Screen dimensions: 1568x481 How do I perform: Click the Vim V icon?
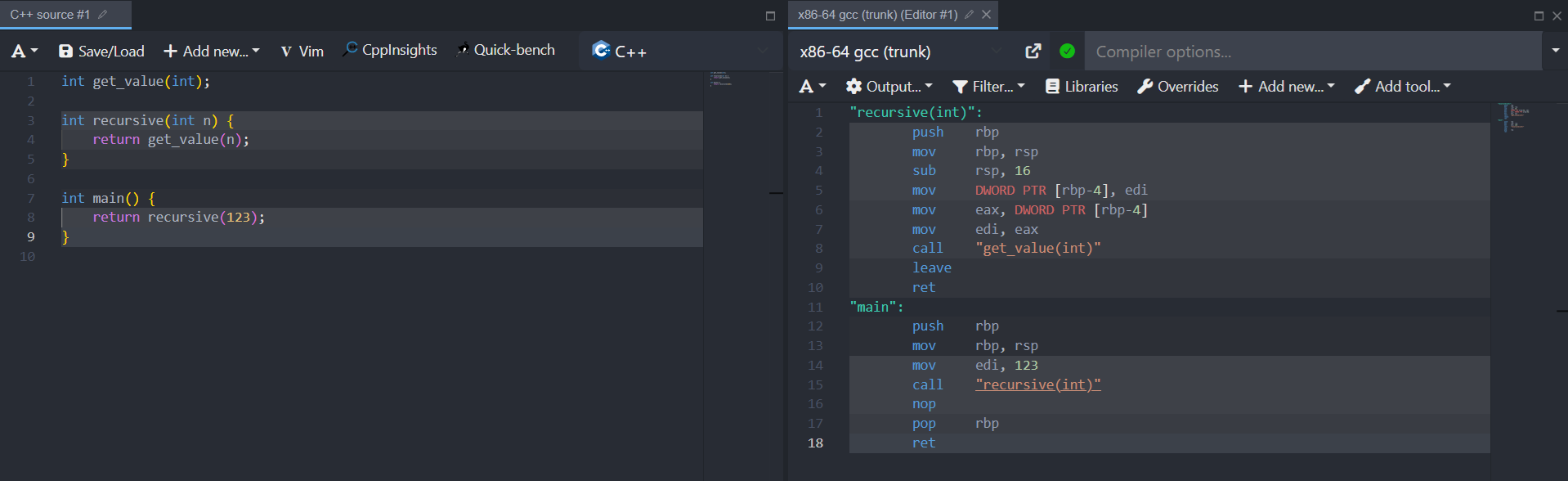tap(286, 52)
